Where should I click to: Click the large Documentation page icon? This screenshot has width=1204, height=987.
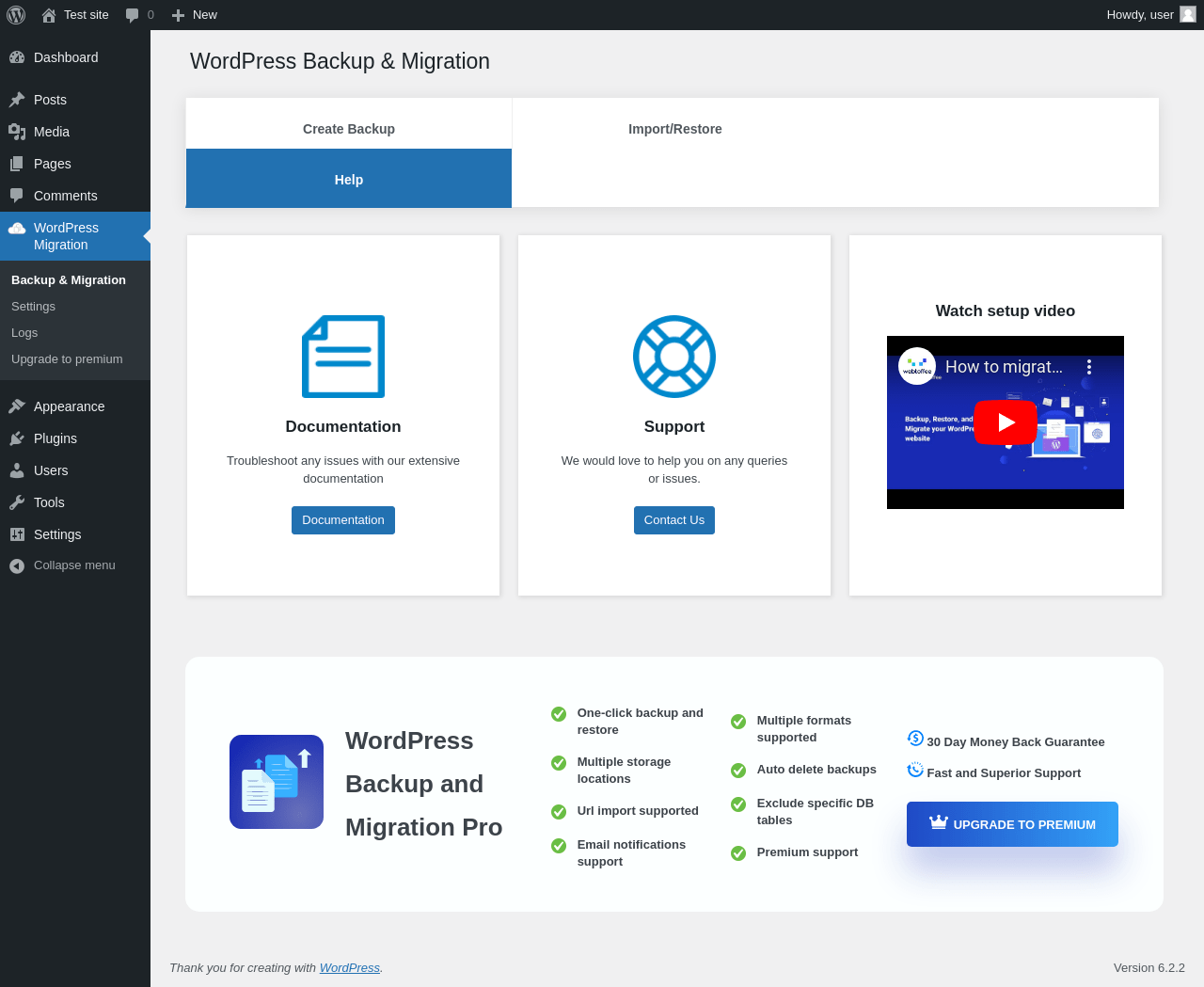[x=343, y=357]
